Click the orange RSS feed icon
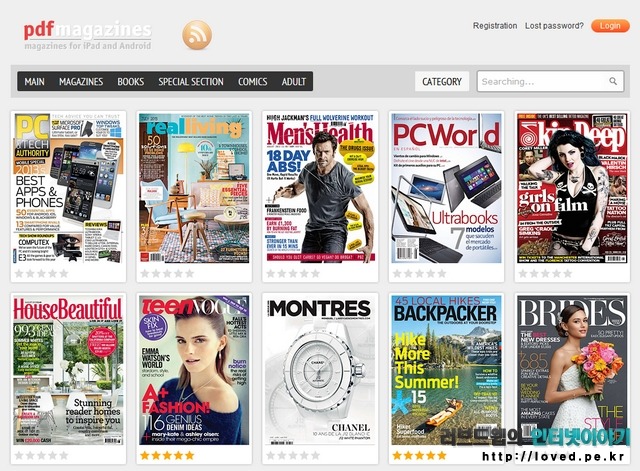 197,35
